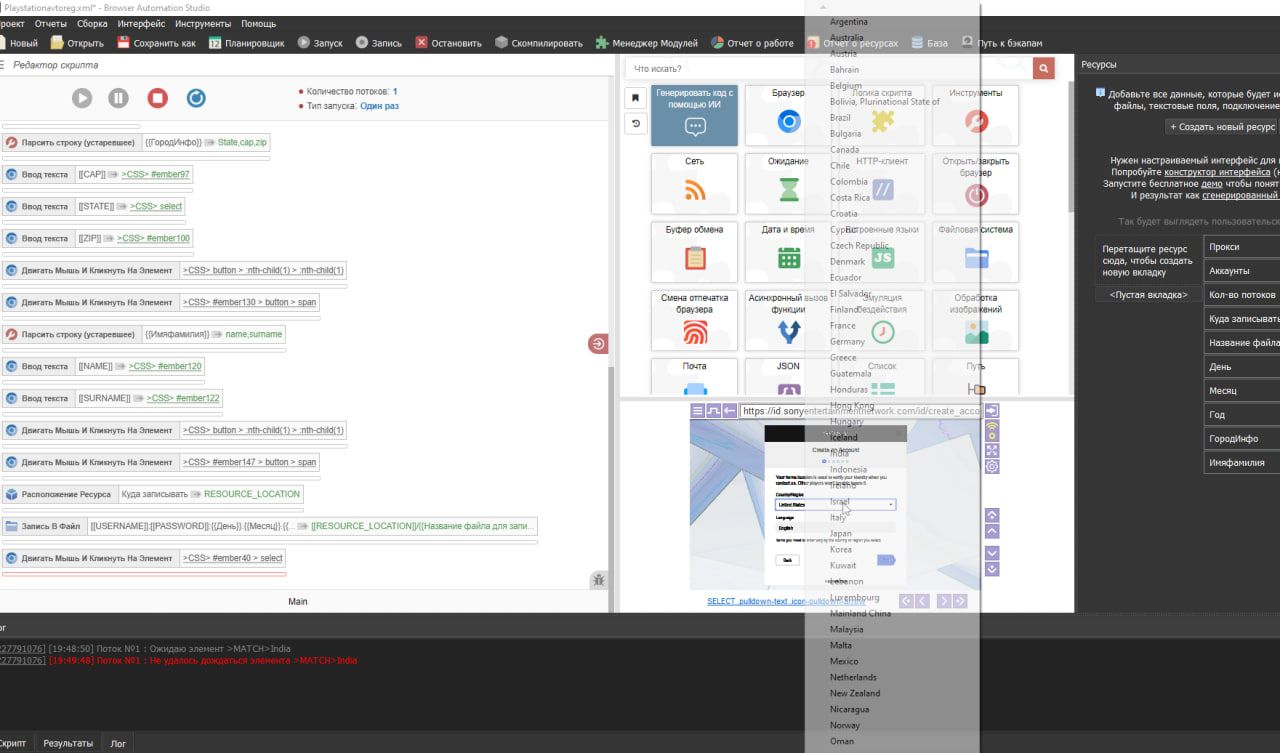
Task: Click the embedded browser settings gear icon
Action: coord(992,466)
